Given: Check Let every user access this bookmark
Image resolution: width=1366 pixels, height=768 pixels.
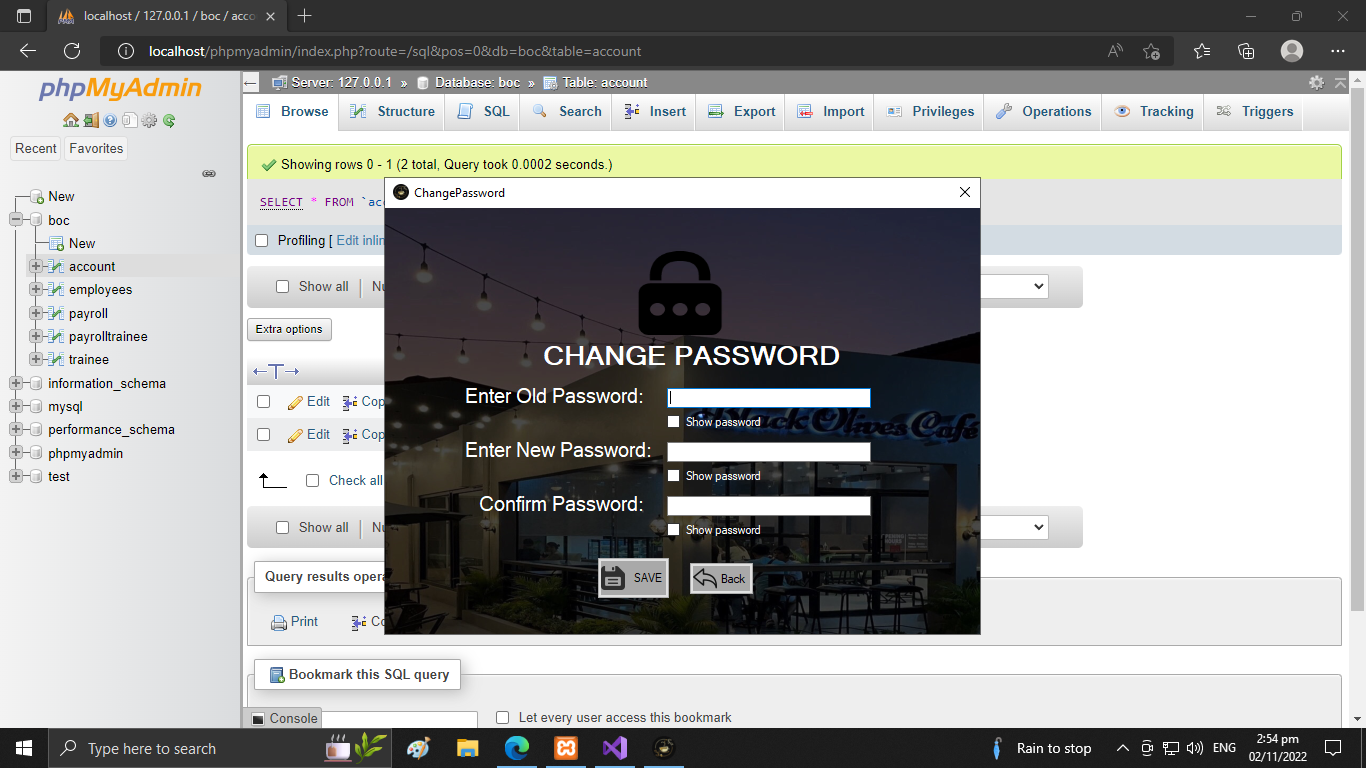Looking at the screenshot, I should [502, 717].
